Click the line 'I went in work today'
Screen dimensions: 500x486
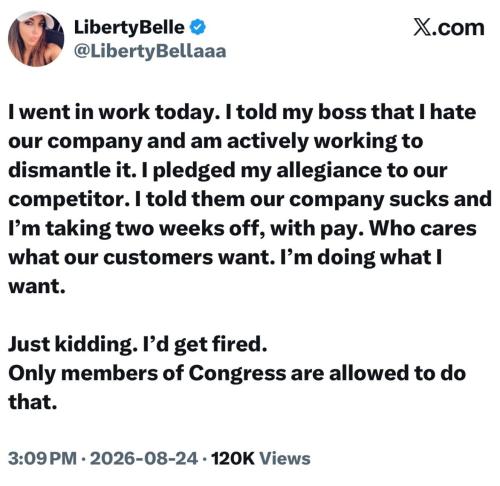115,112
